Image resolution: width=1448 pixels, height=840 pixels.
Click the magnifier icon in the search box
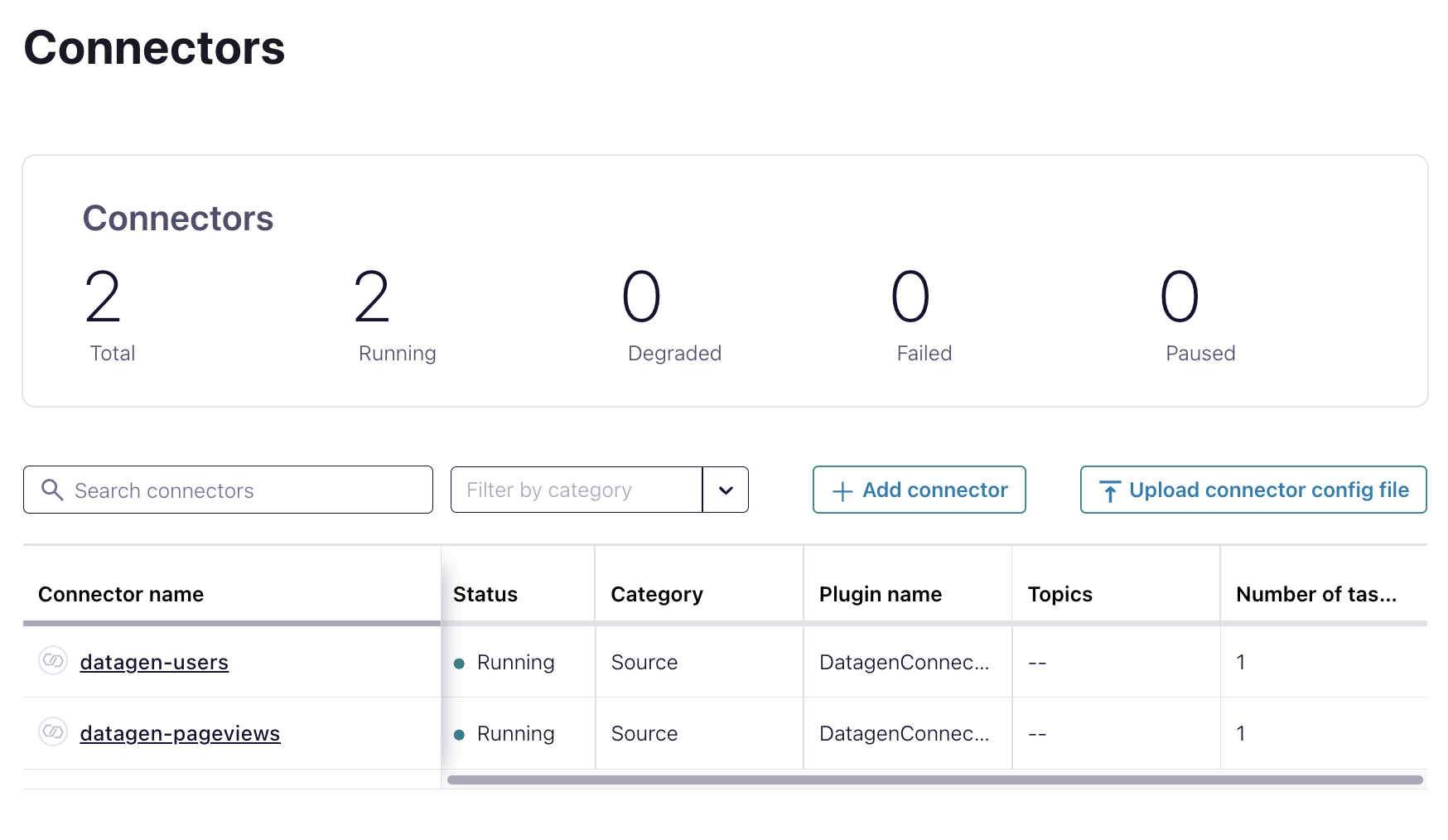tap(52, 490)
